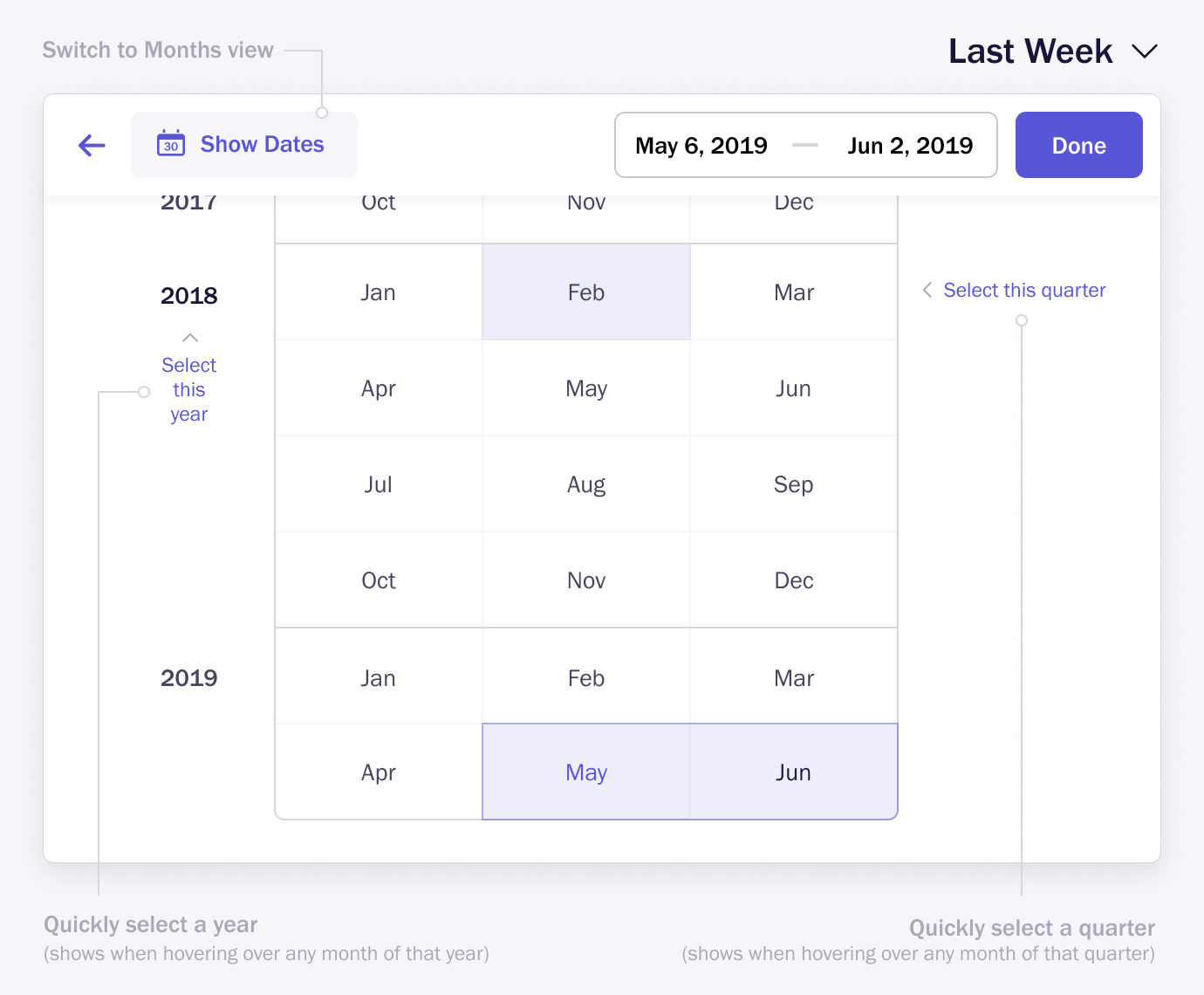Click the 2018 year label
Viewport: 1204px width, 995px height.
(189, 296)
